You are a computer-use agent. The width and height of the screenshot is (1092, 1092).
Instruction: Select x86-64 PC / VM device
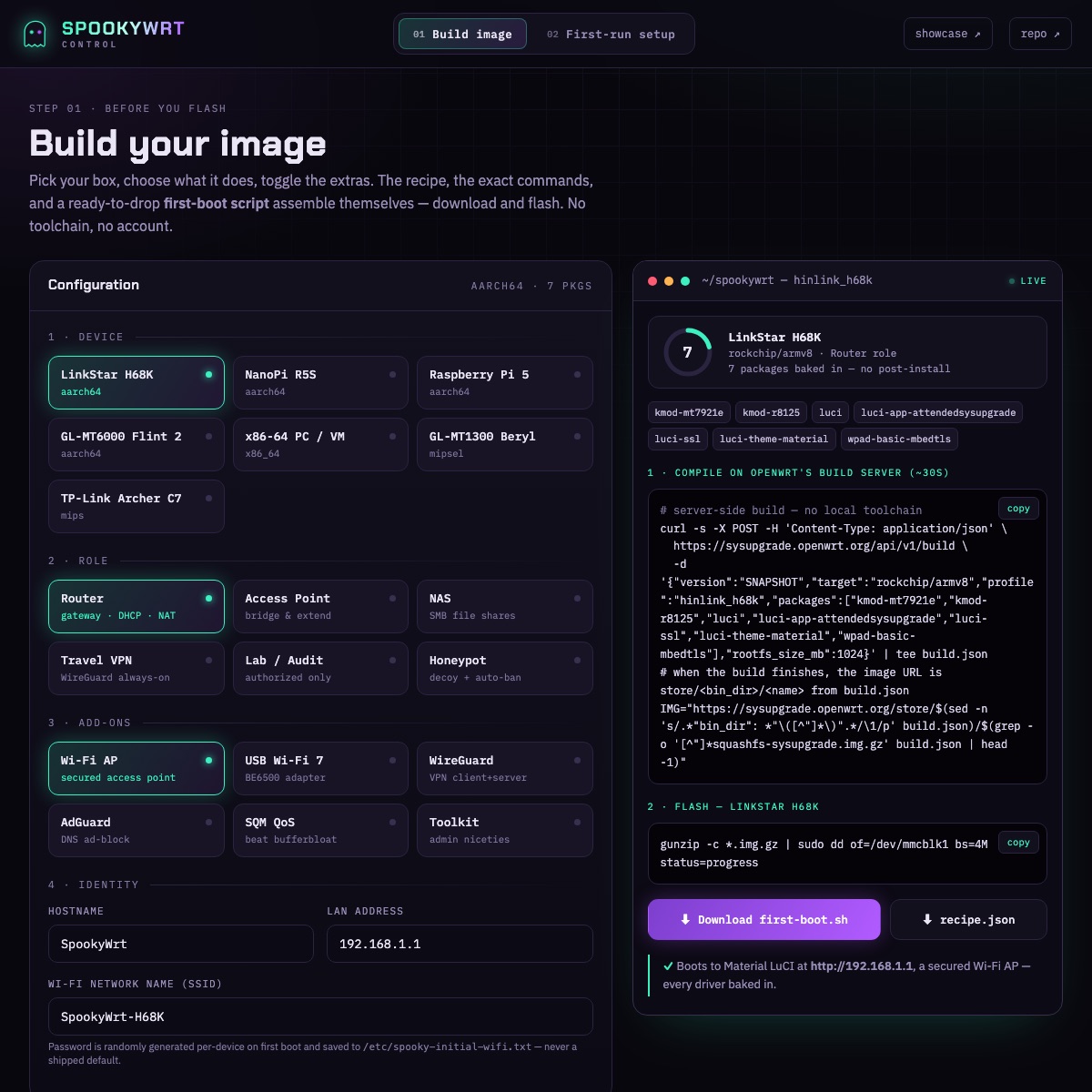click(320, 444)
